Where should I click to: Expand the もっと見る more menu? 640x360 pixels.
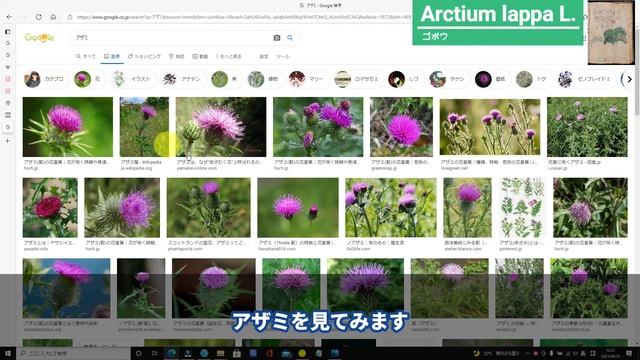click(229, 56)
